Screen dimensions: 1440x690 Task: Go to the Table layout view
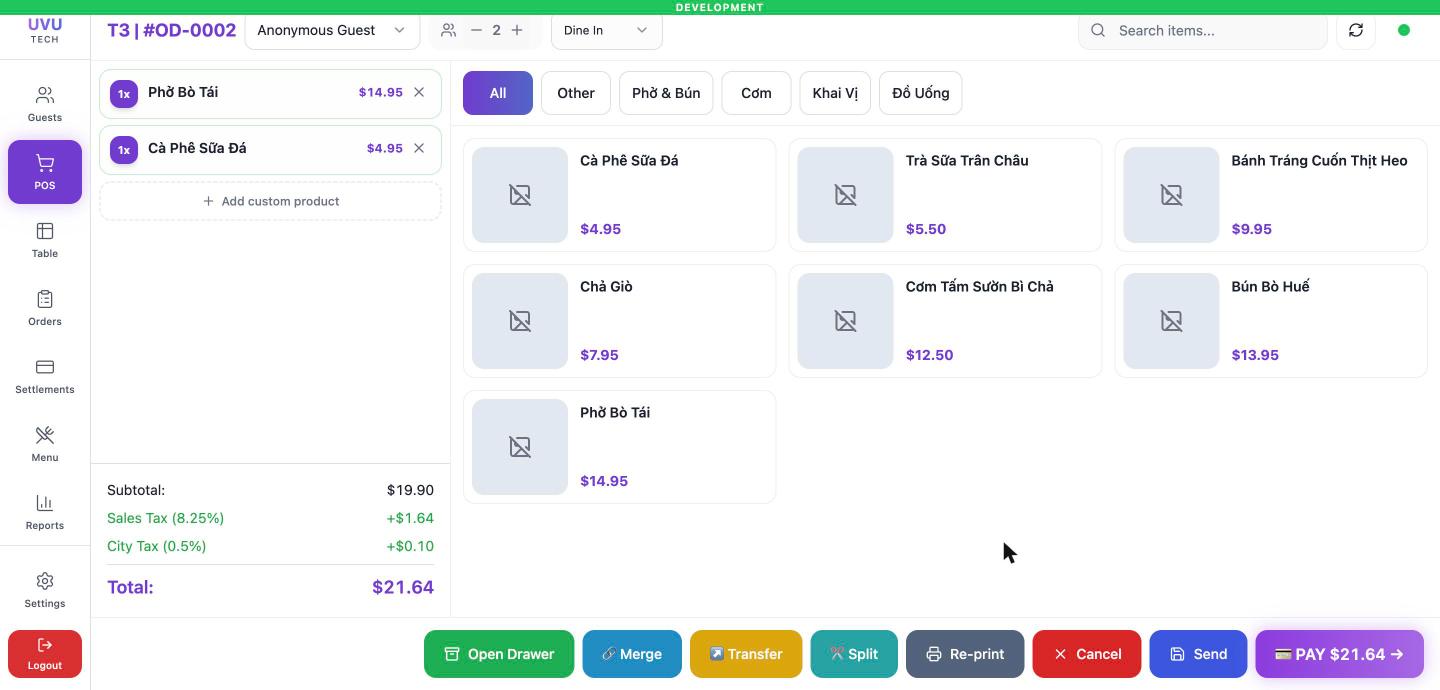pos(45,240)
